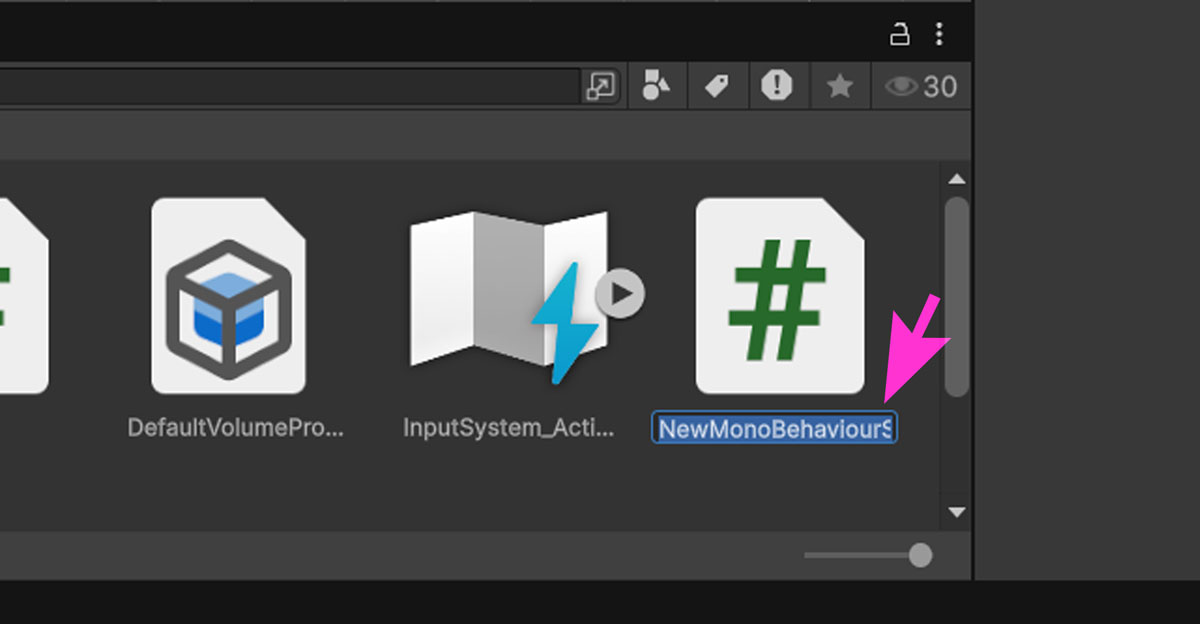Open search in Unity Search window icon

point(600,87)
